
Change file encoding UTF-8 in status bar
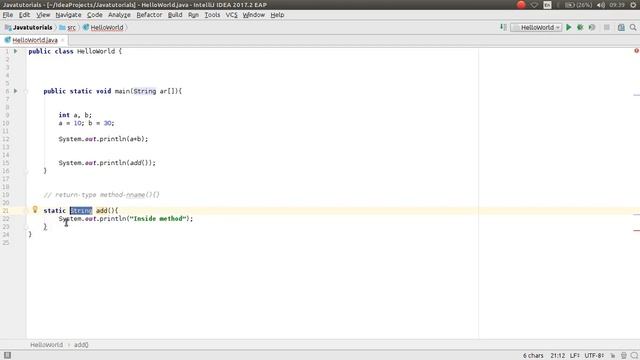594,356
